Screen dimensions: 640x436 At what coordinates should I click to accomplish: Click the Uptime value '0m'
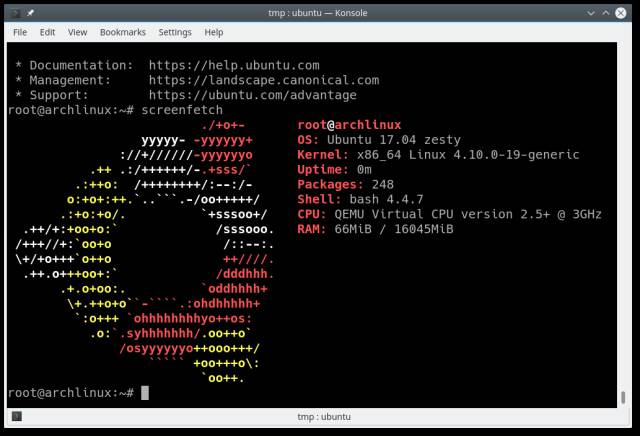click(x=364, y=169)
